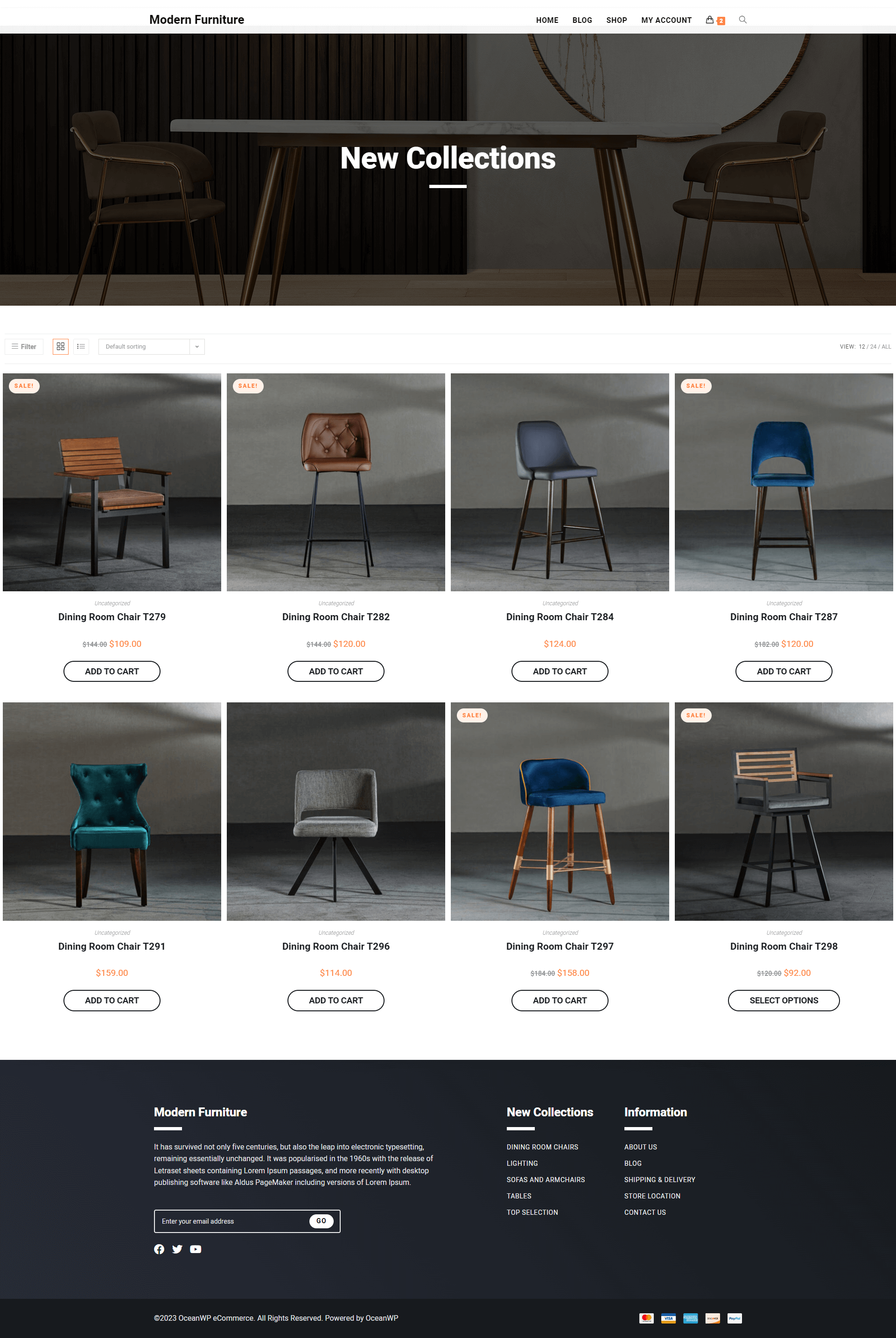The image size is (896, 1338).
Task: Switch to grid view layout icon
Action: click(x=61, y=346)
